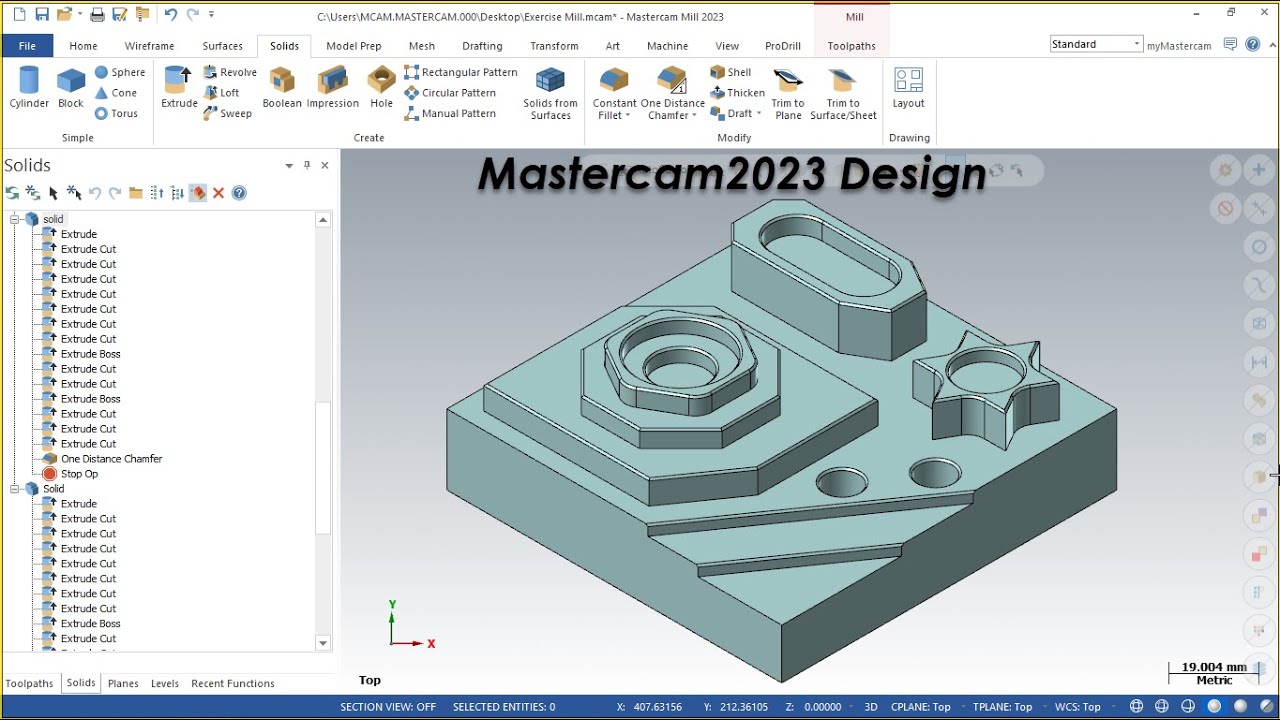The height and width of the screenshot is (720, 1280).
Task: Open the File menu
Action: 27,46
